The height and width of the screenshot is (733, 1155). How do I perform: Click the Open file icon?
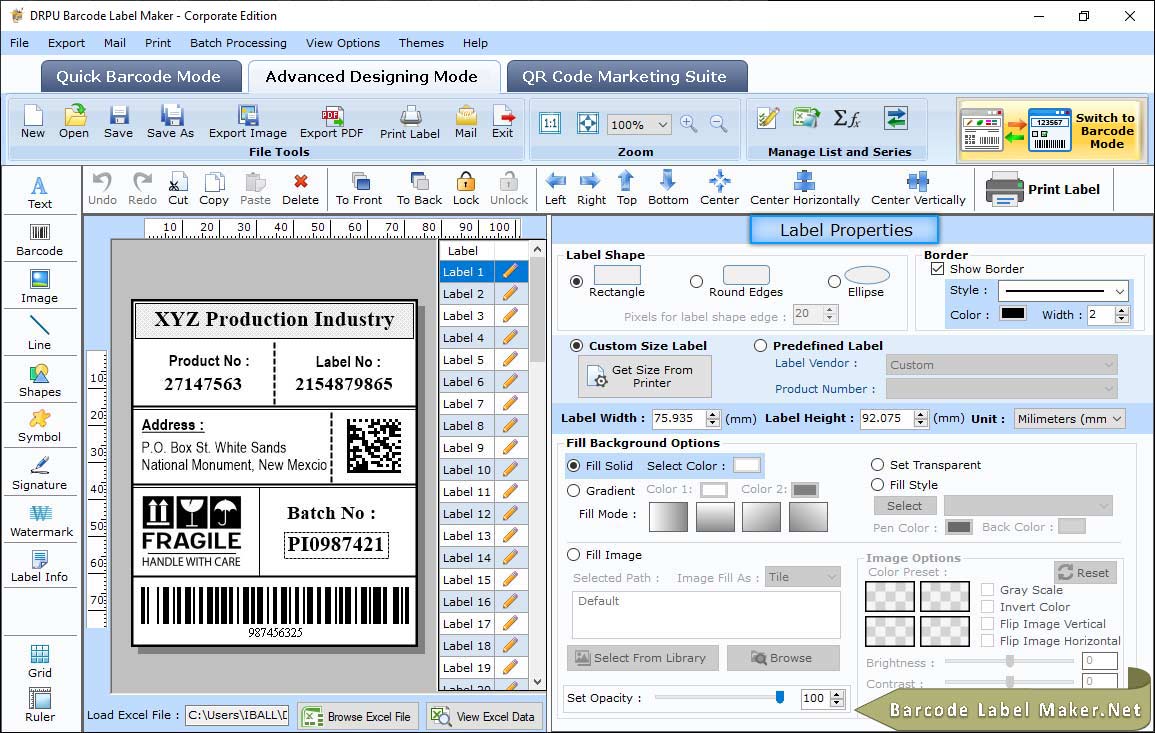point(74,122)
